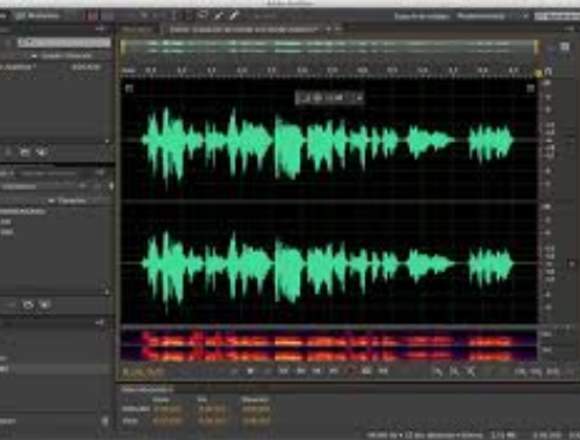Click the Pause transport button

coord(267,371)
